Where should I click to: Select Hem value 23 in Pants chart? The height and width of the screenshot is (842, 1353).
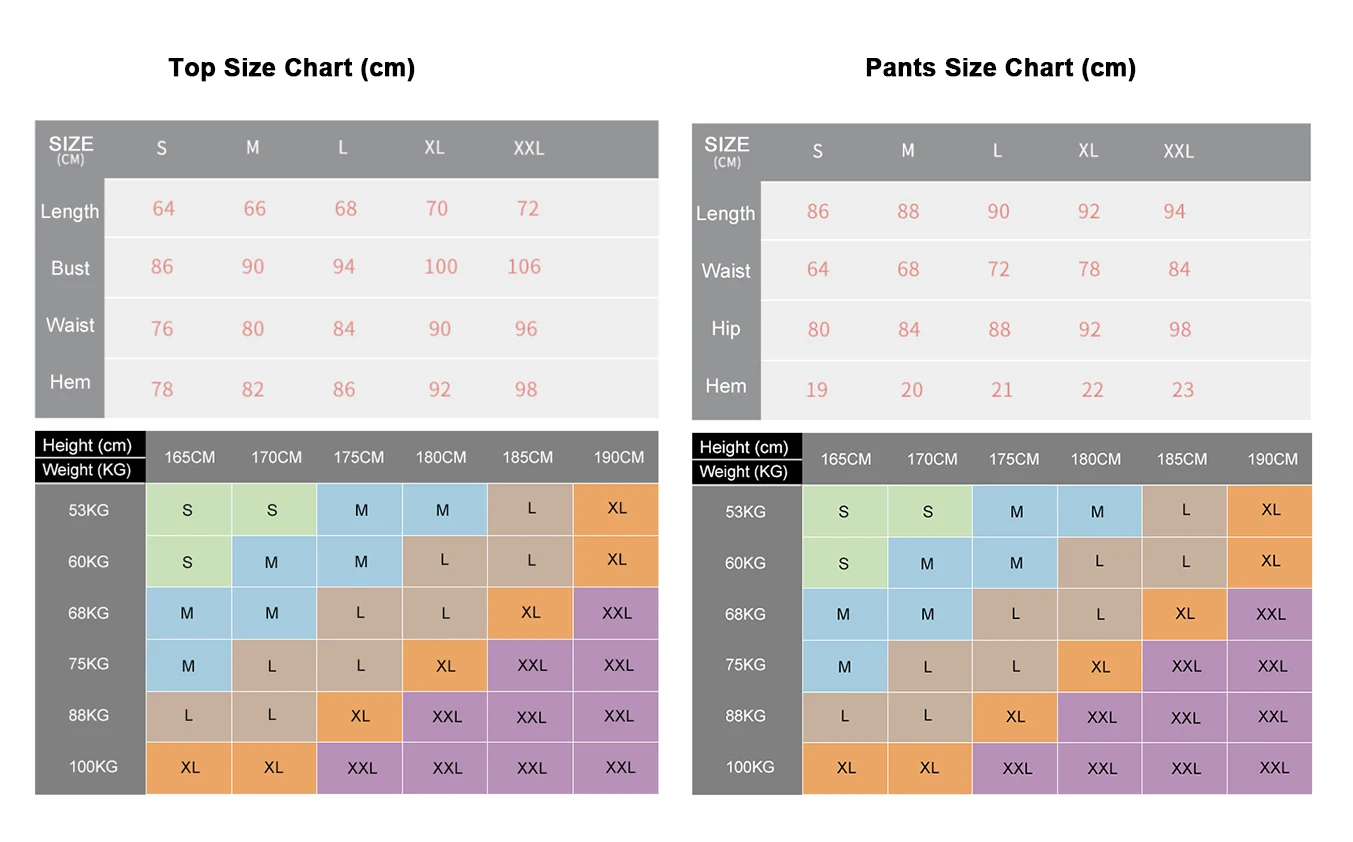tap(1183, 390)
